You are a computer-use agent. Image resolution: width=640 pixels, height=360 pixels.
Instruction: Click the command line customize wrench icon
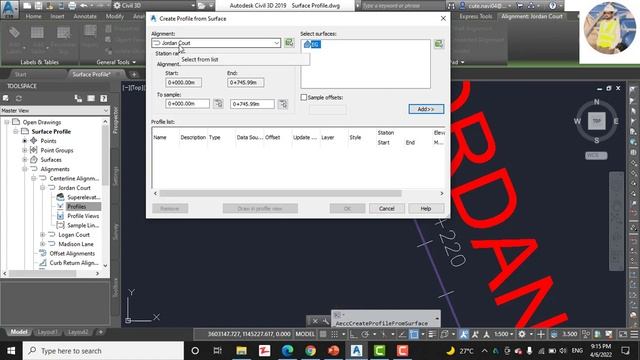click(326, 321)
